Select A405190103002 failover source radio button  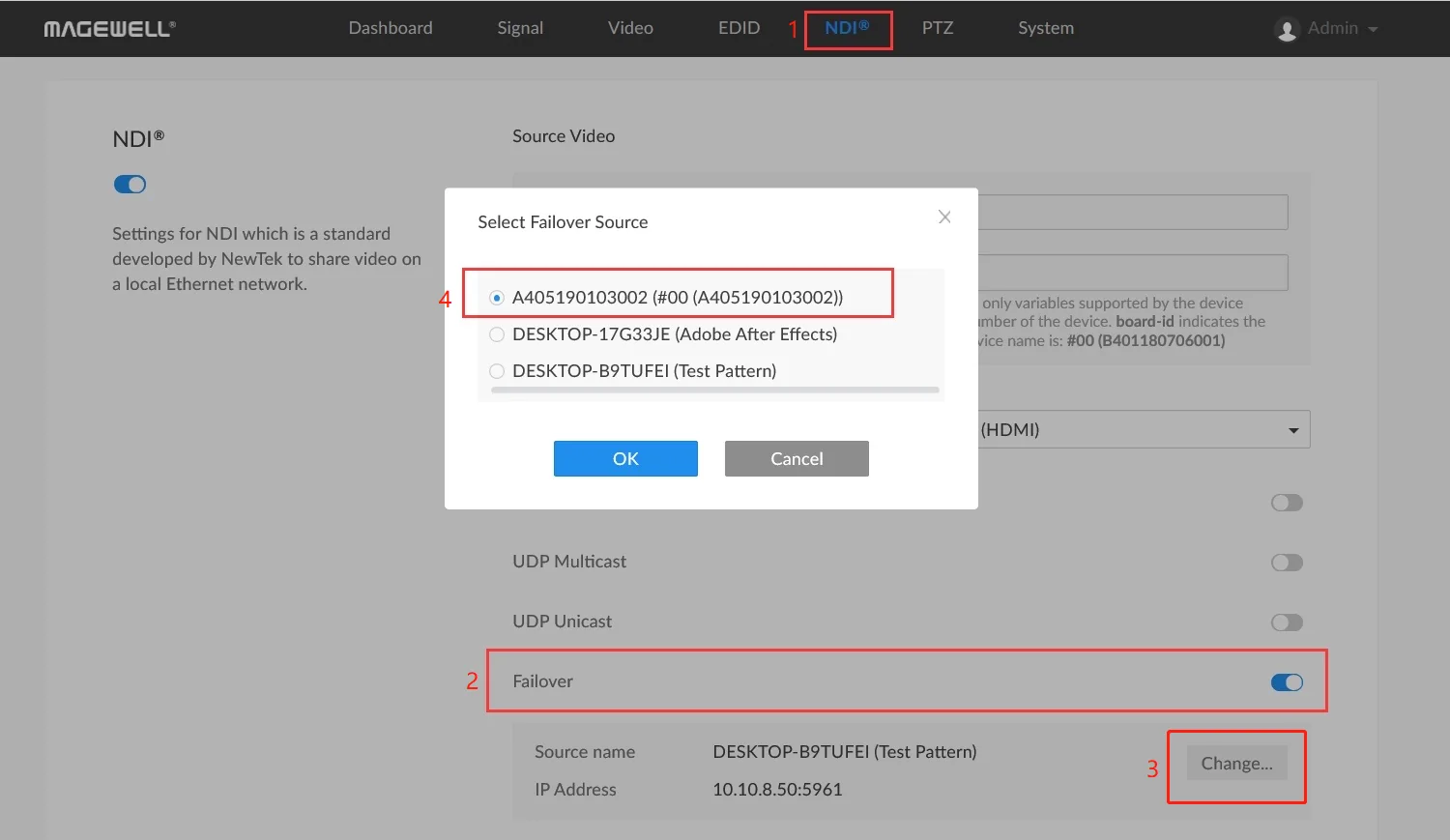point(497,298)
